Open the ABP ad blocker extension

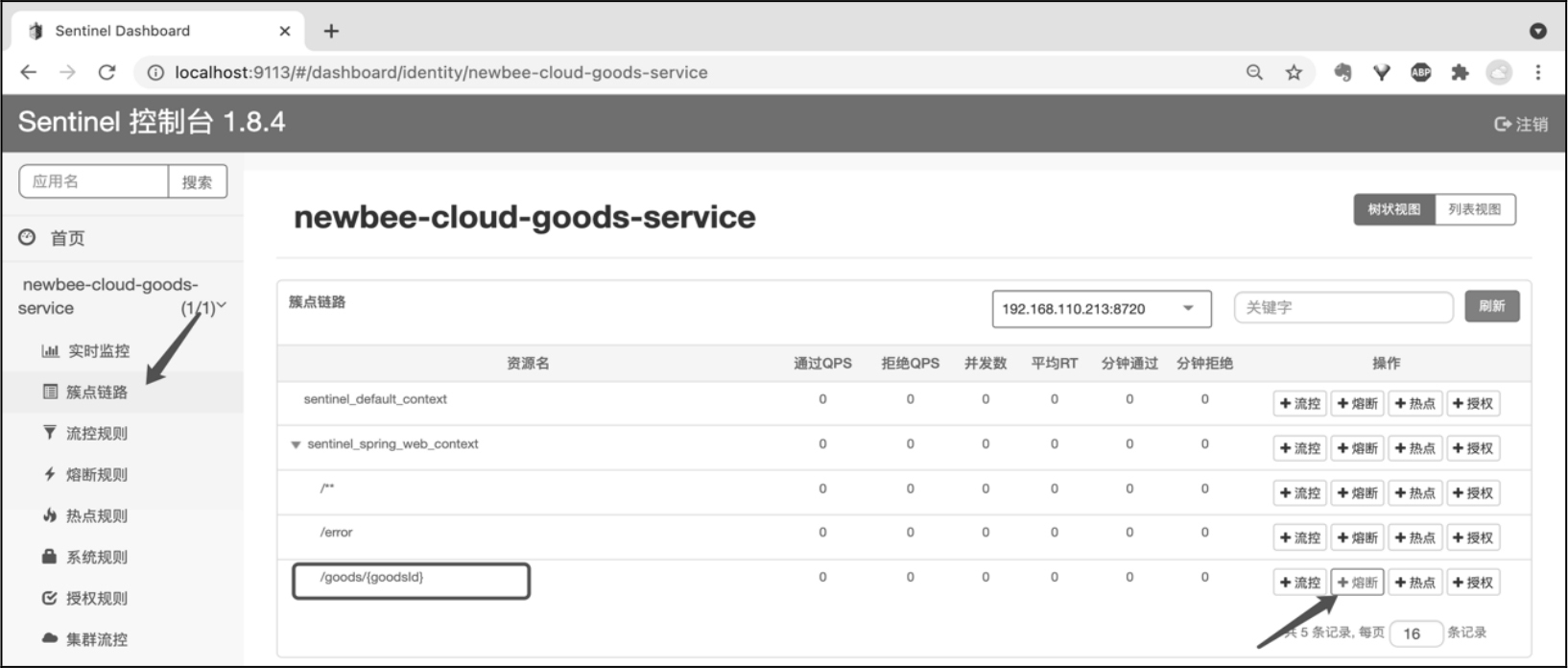point(1421,72)
